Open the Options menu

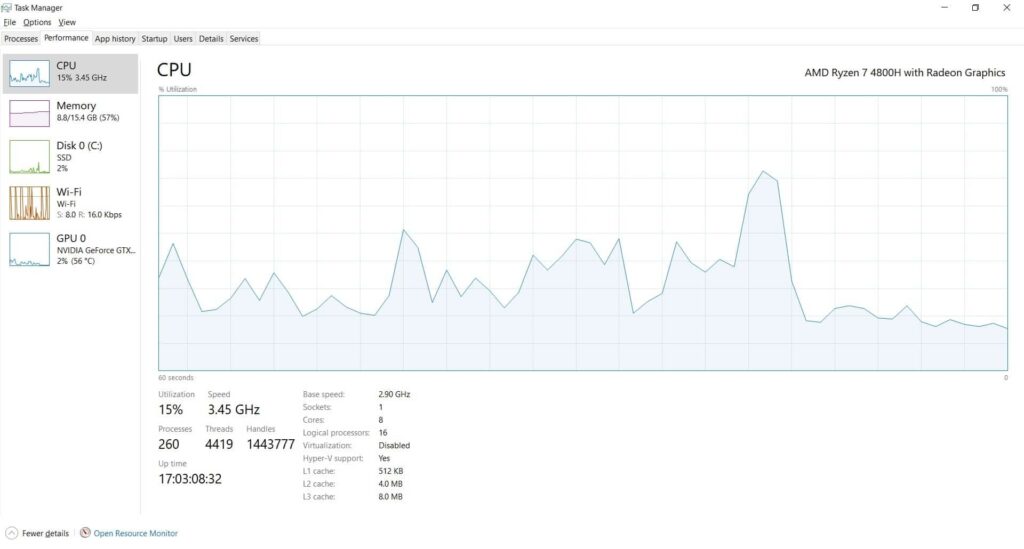[37, 22]
